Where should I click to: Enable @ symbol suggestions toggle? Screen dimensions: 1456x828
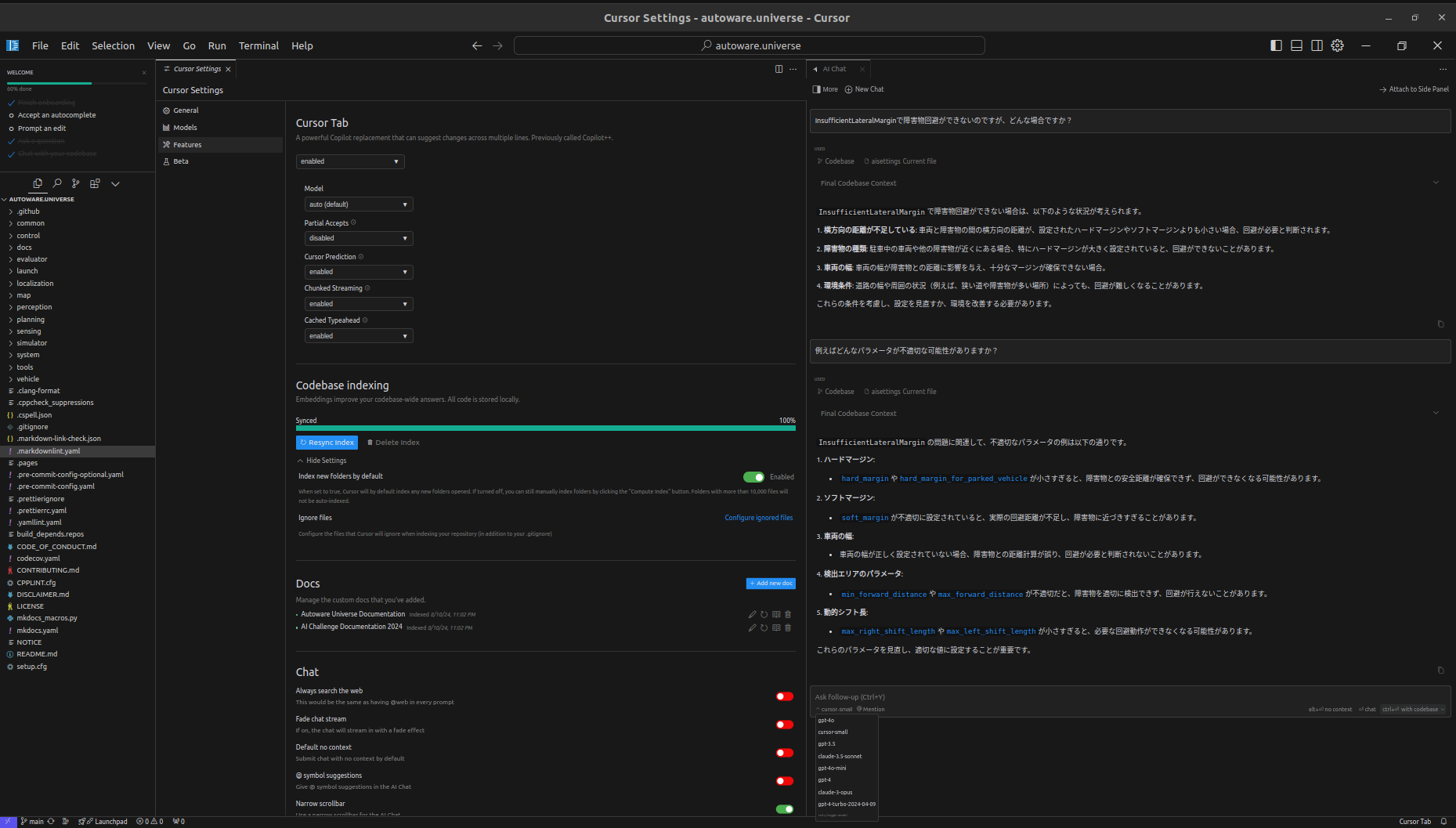(x=784, y=781)
